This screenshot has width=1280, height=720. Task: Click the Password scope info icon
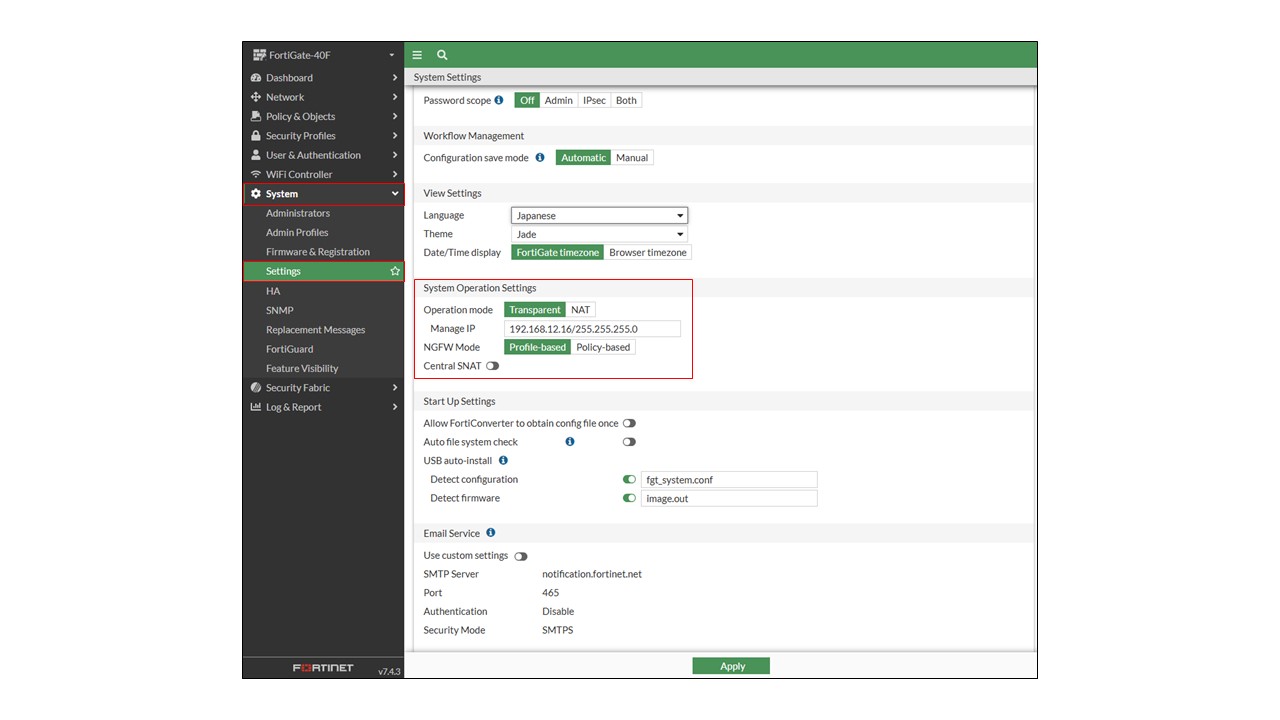pos(499,100)
